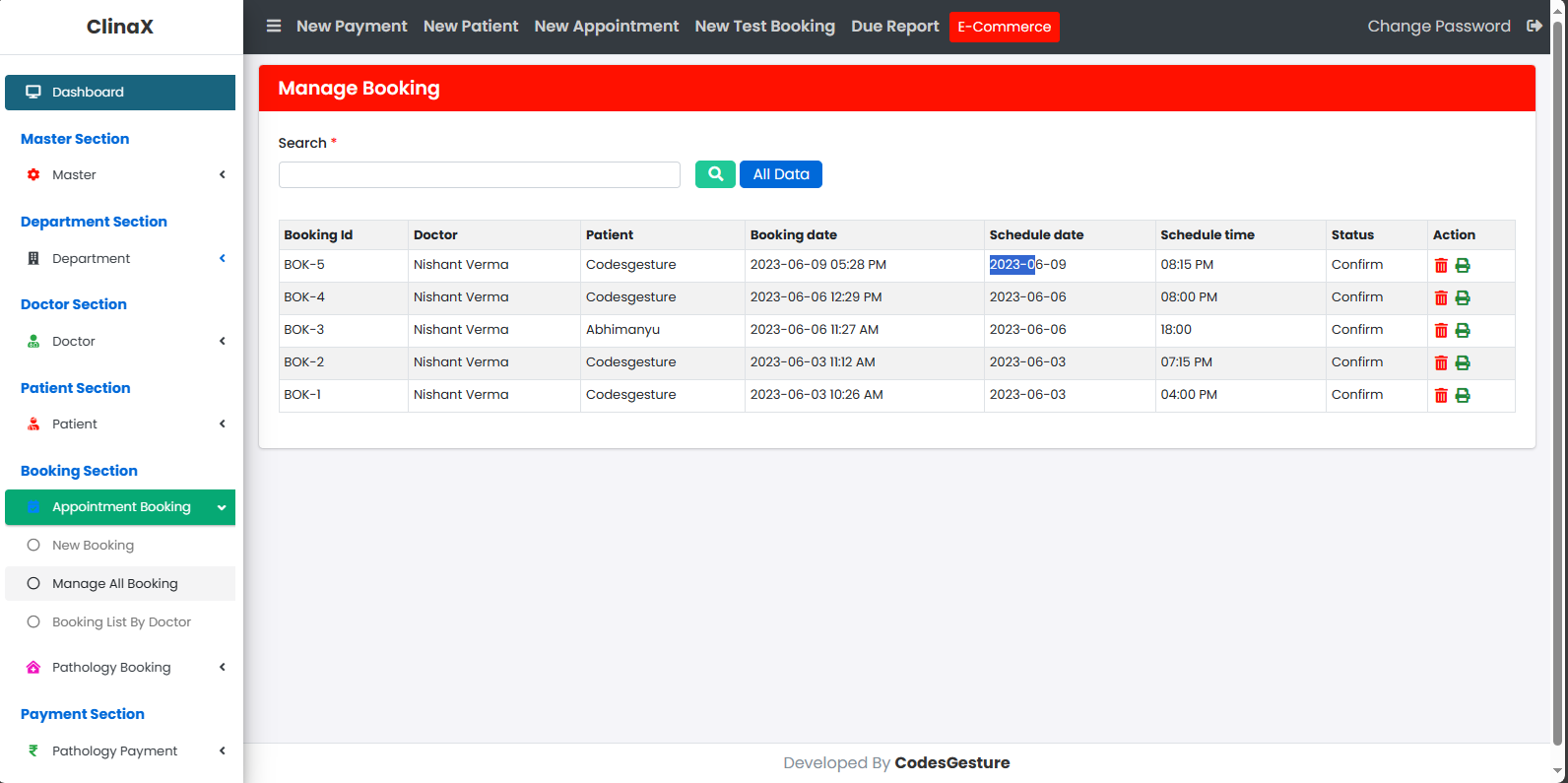Open New Payment from top navigation
The image size is (1568, 783).
point(352,27)
